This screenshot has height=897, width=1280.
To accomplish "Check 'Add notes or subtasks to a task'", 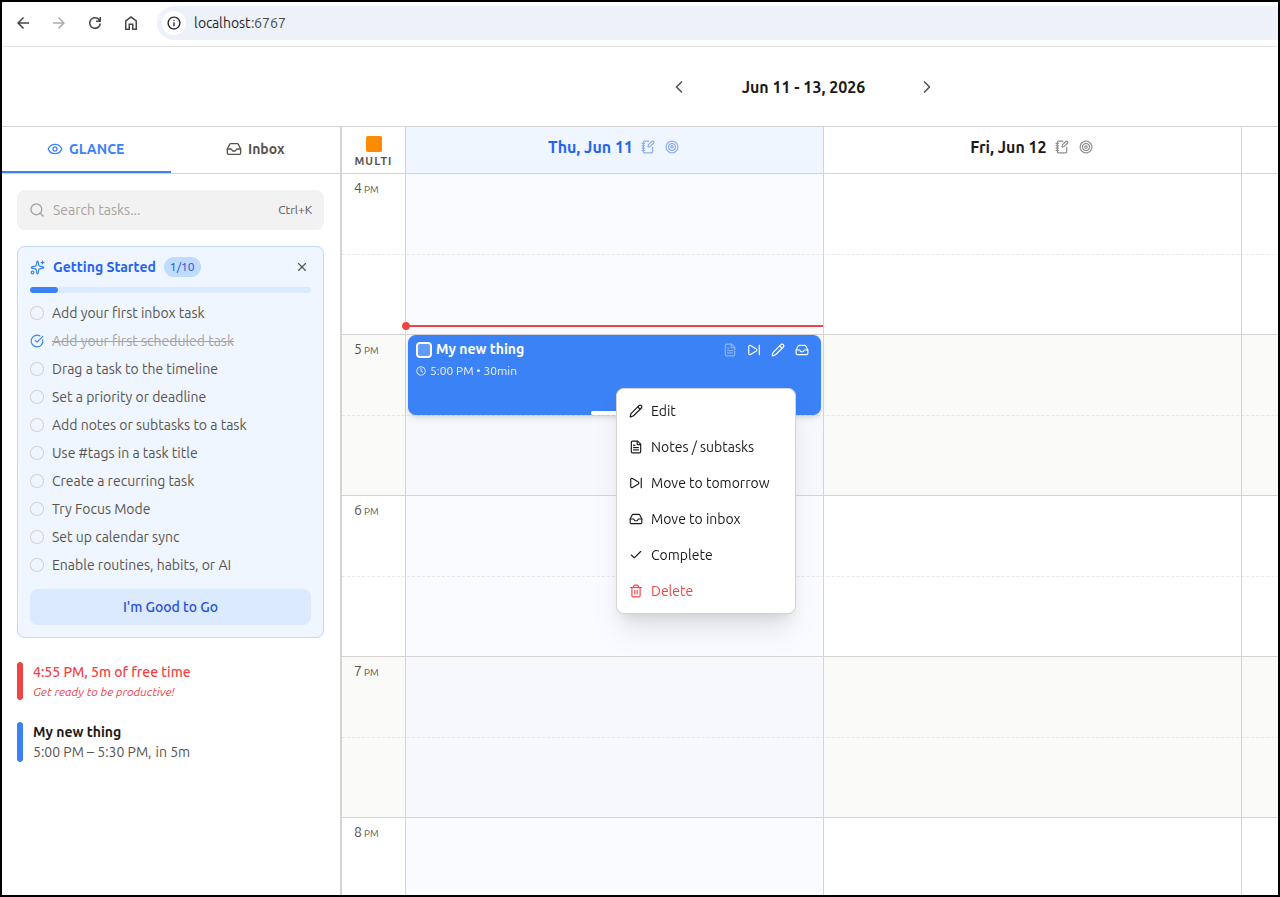I will point(37,425).
